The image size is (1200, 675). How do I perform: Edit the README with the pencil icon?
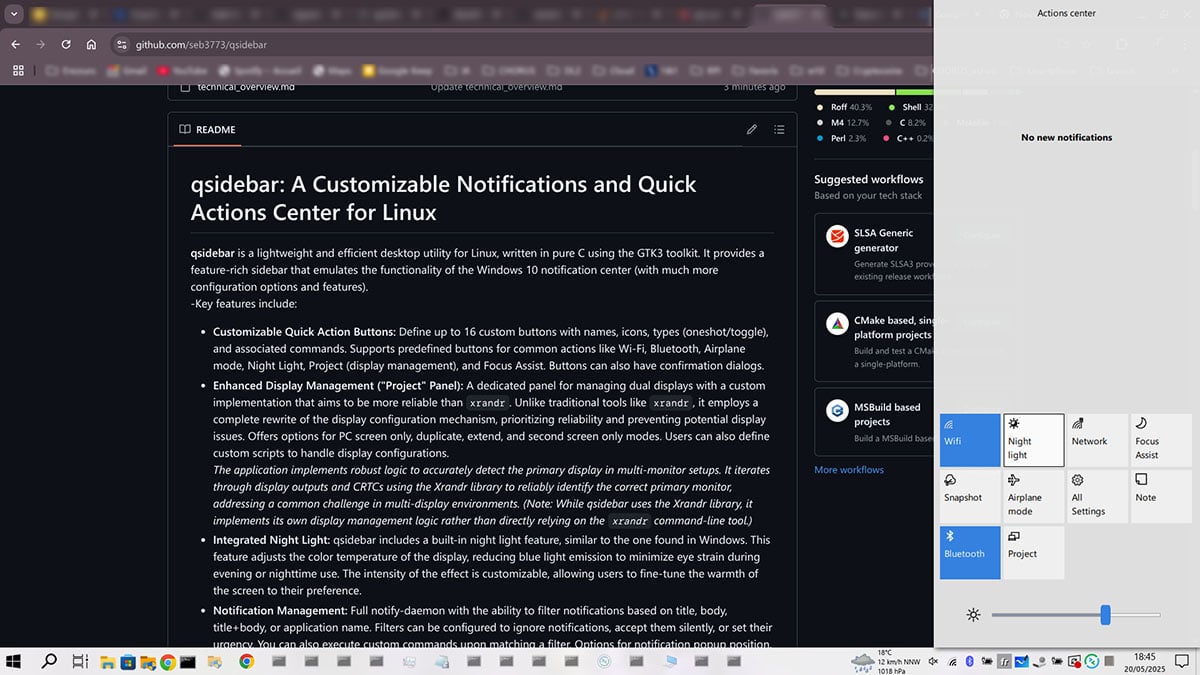pyautogui.click(x=752, y=129)
